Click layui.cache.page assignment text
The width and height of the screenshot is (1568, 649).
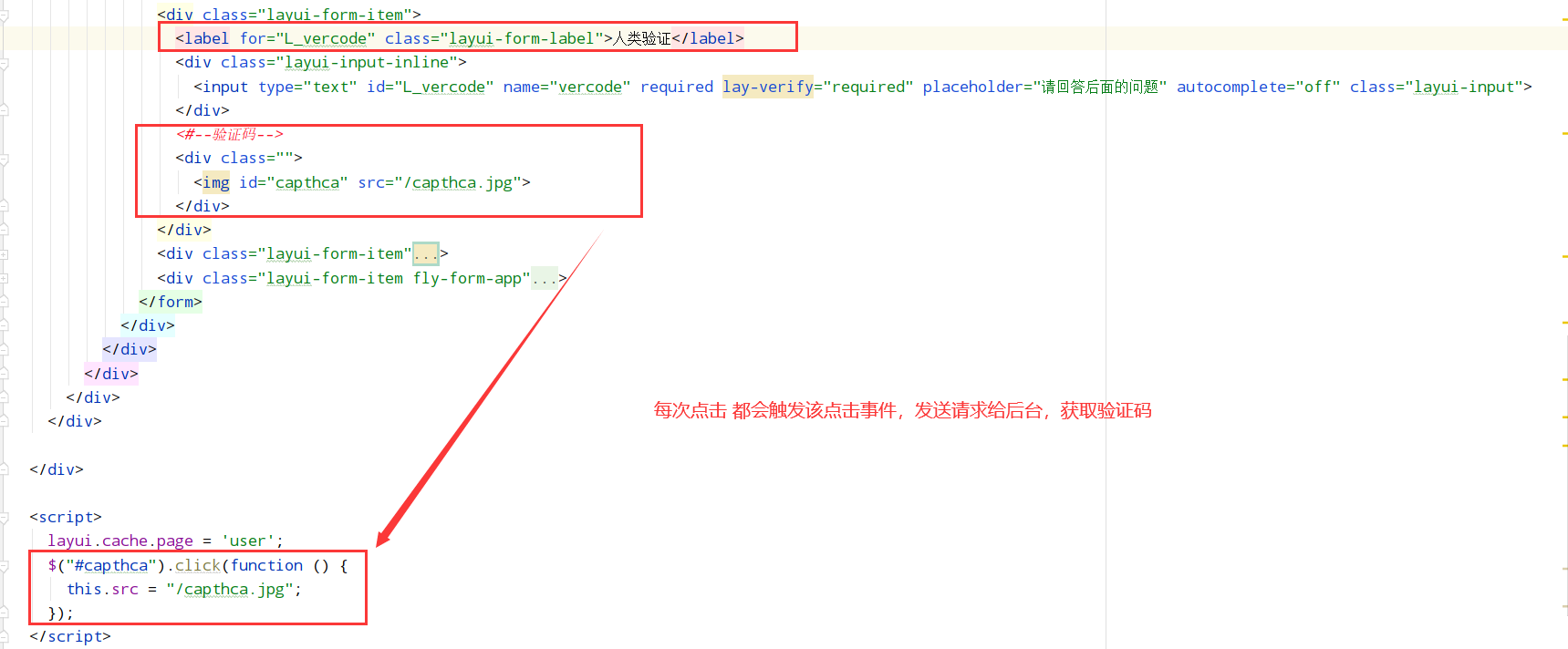click(x=120, y=541)
